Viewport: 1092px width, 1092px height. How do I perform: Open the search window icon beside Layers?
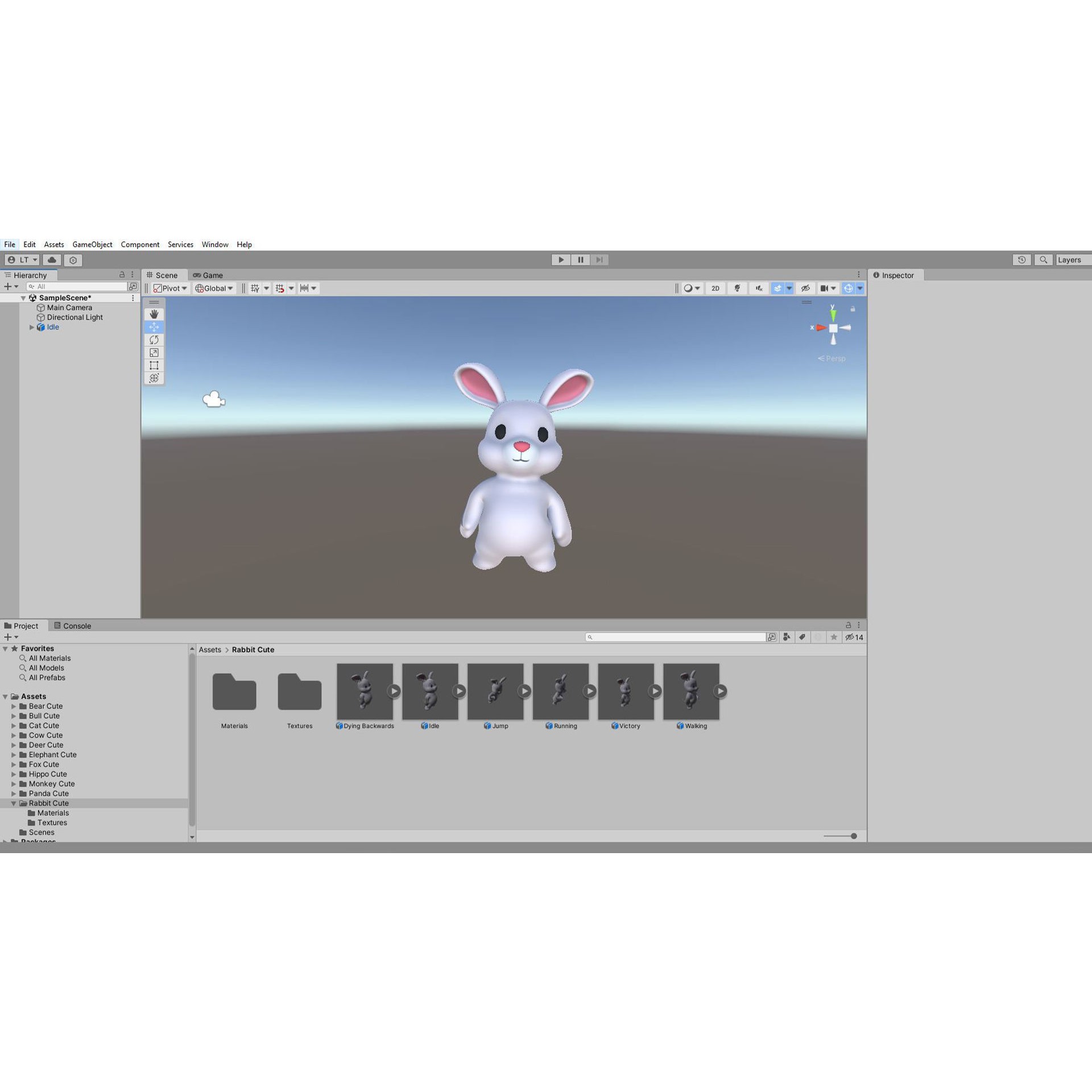(x=1044, y=259)
